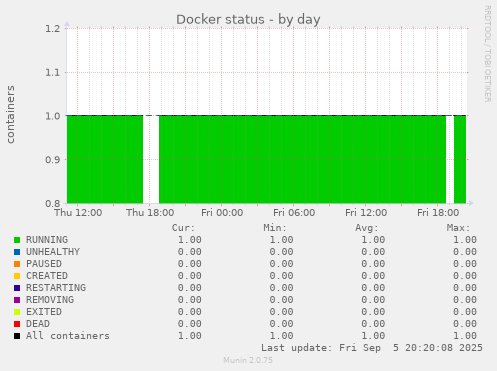Click the yellow CREATED legend swatch

click(17, 276)
